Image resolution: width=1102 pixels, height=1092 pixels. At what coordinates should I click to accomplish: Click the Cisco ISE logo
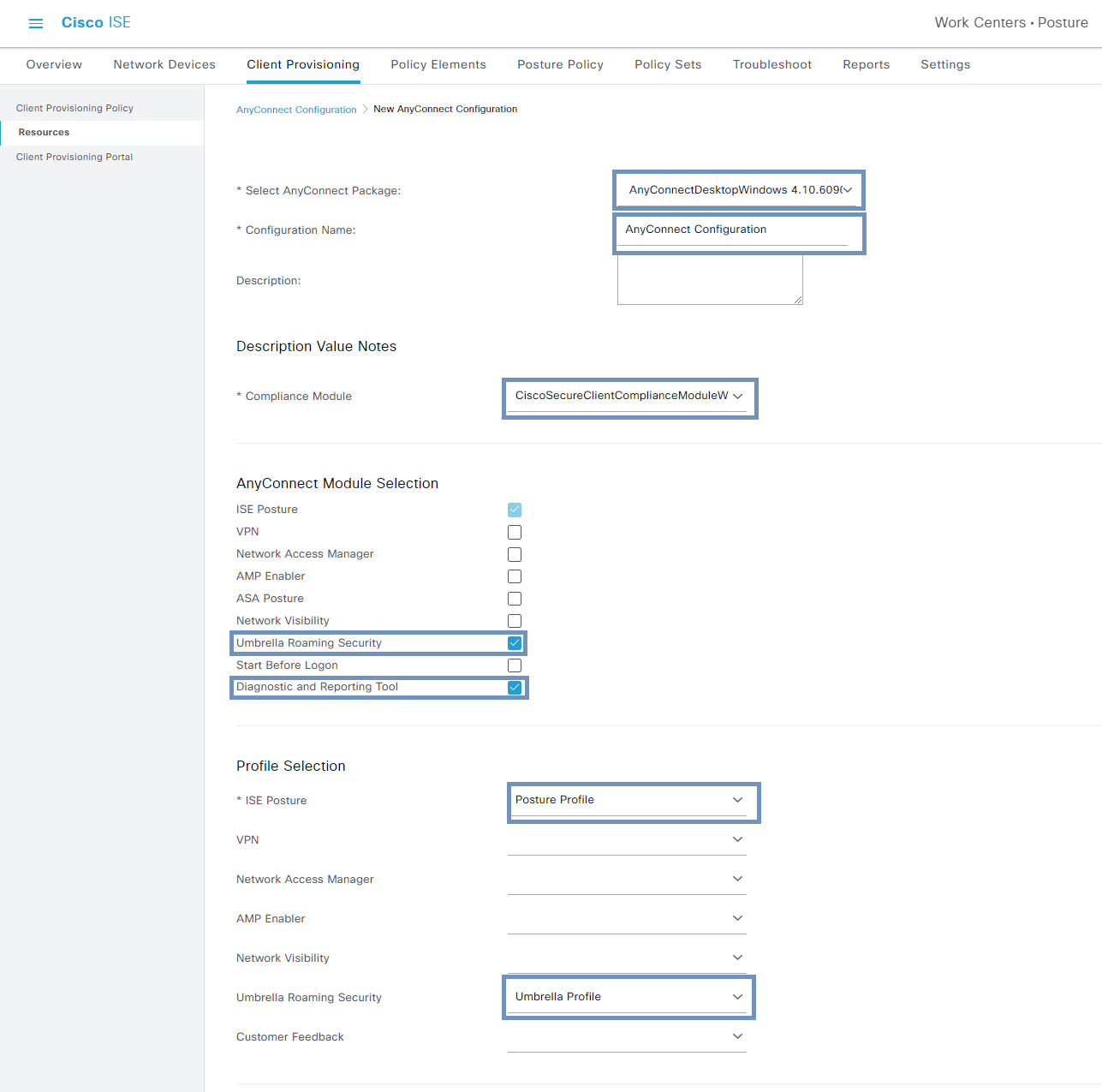click(x=96, y=22)
